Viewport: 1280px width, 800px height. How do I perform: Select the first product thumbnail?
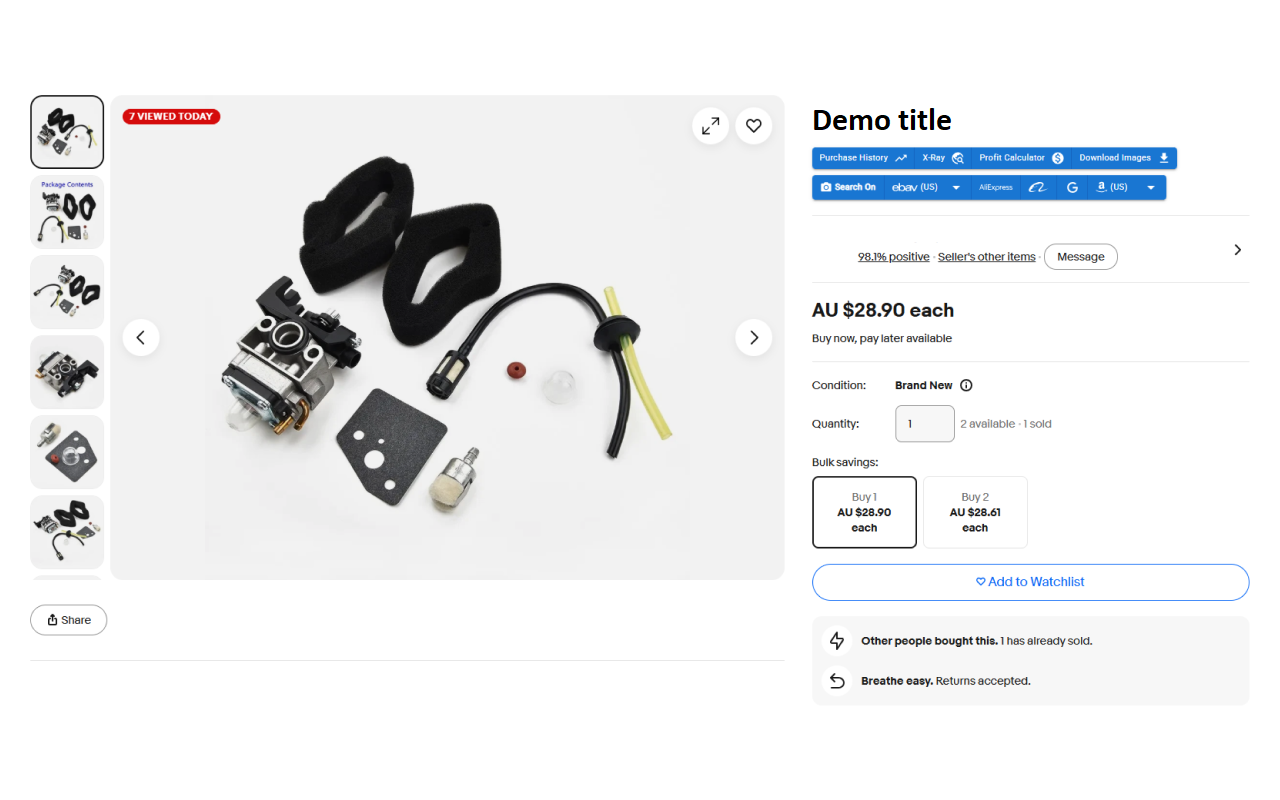[67, 132]
